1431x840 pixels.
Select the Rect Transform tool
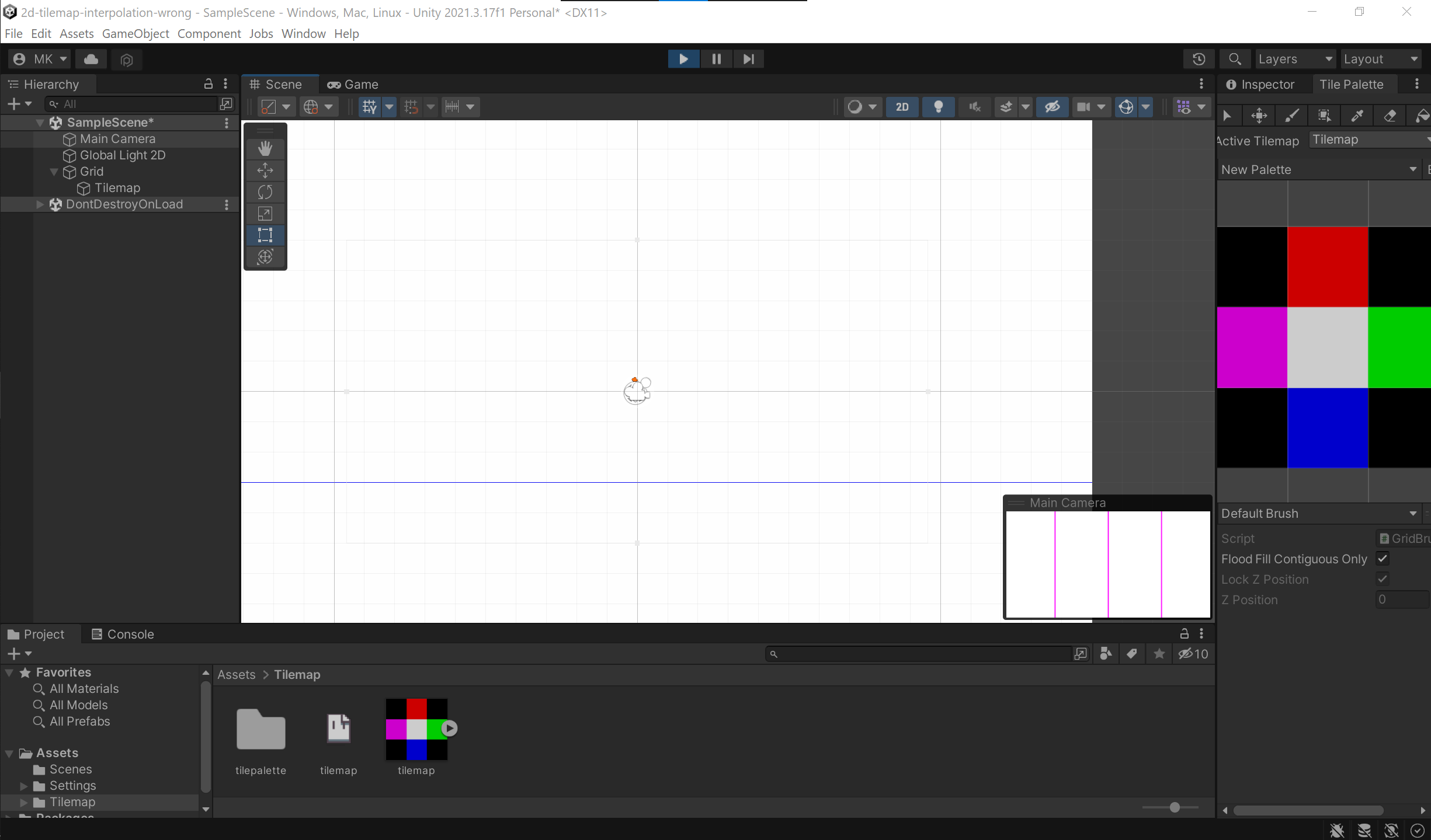click(x=265, y=235)
